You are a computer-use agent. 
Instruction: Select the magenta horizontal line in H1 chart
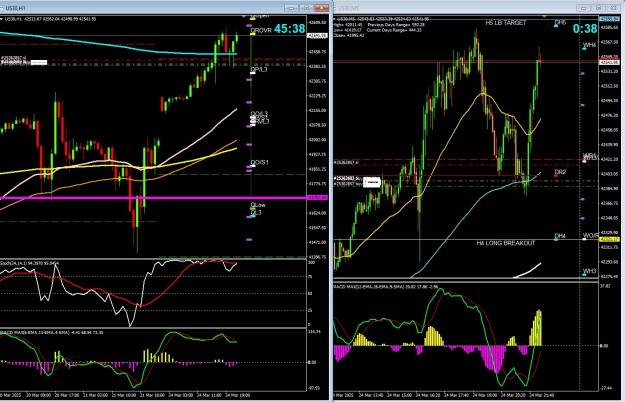(153, 198)
